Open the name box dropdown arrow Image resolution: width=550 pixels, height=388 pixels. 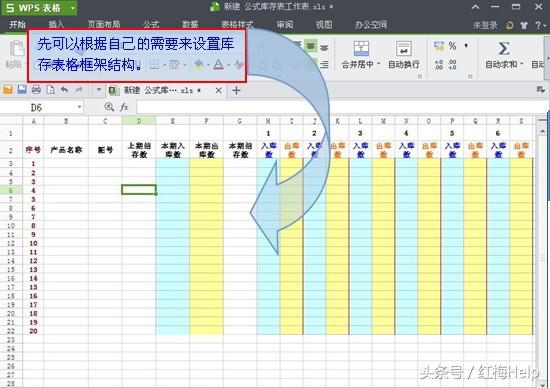80,107
